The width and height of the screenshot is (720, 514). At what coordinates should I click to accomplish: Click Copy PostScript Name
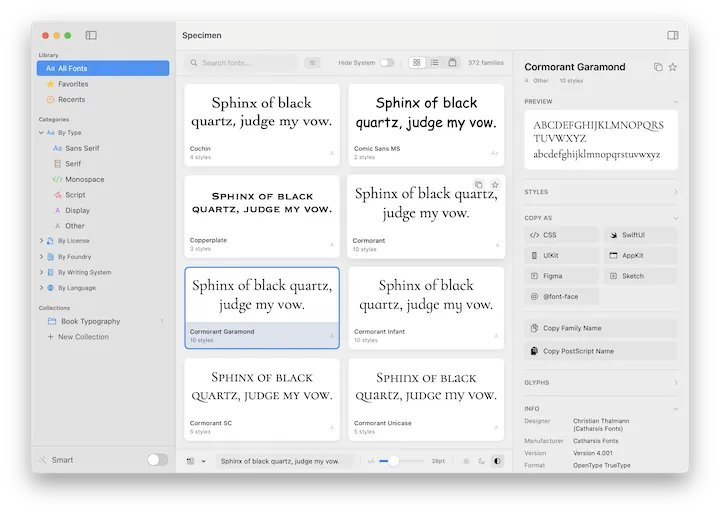(x=601, y=351)
